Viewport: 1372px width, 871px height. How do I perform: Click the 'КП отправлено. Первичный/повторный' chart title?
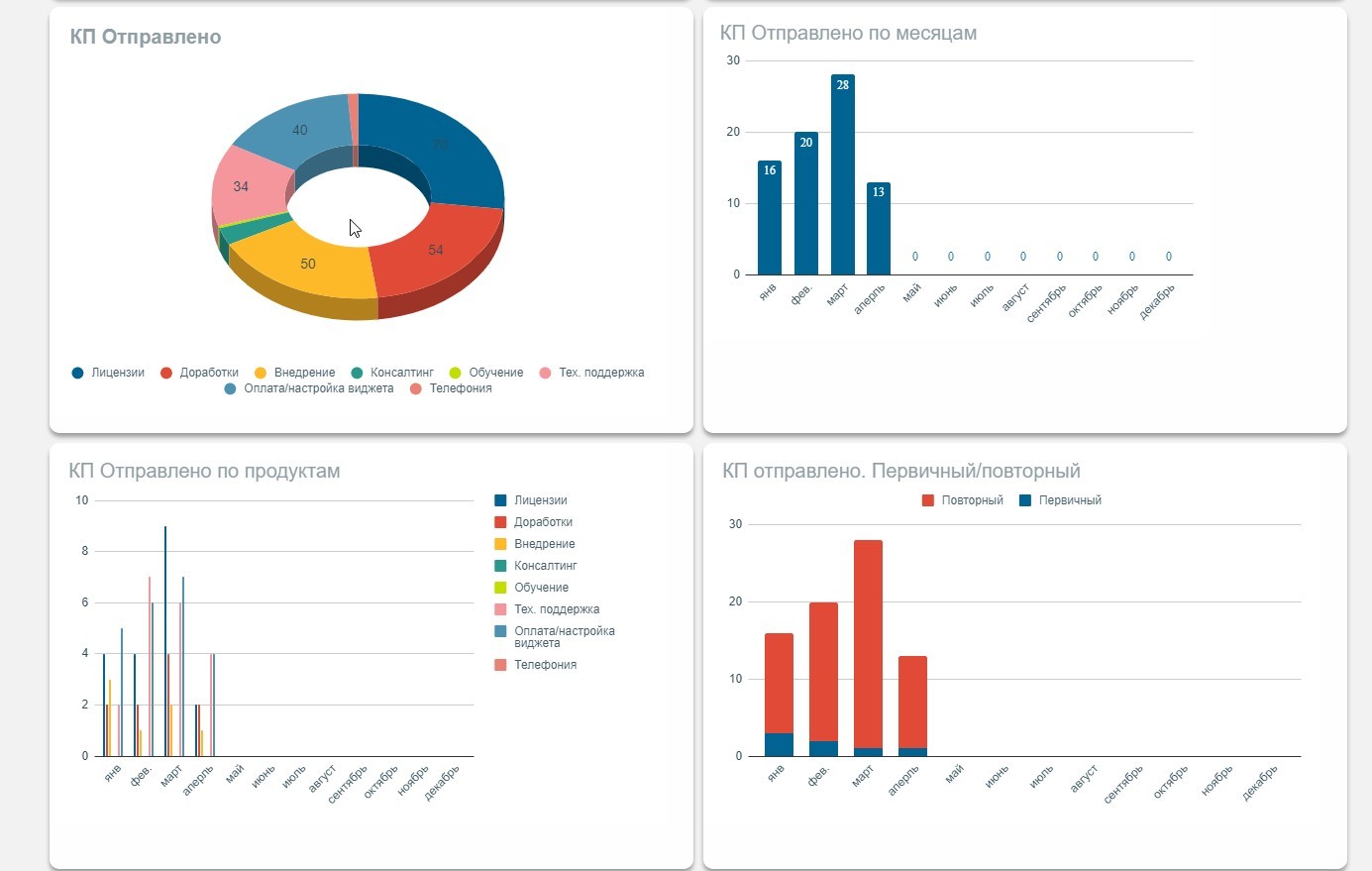tap(901, 471)
